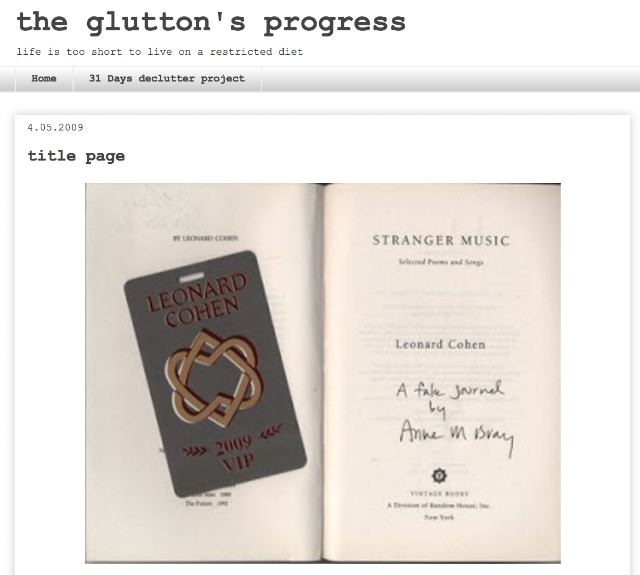Click the lanyard slot on the badge
Screen dimensions: 640x575
192,278
